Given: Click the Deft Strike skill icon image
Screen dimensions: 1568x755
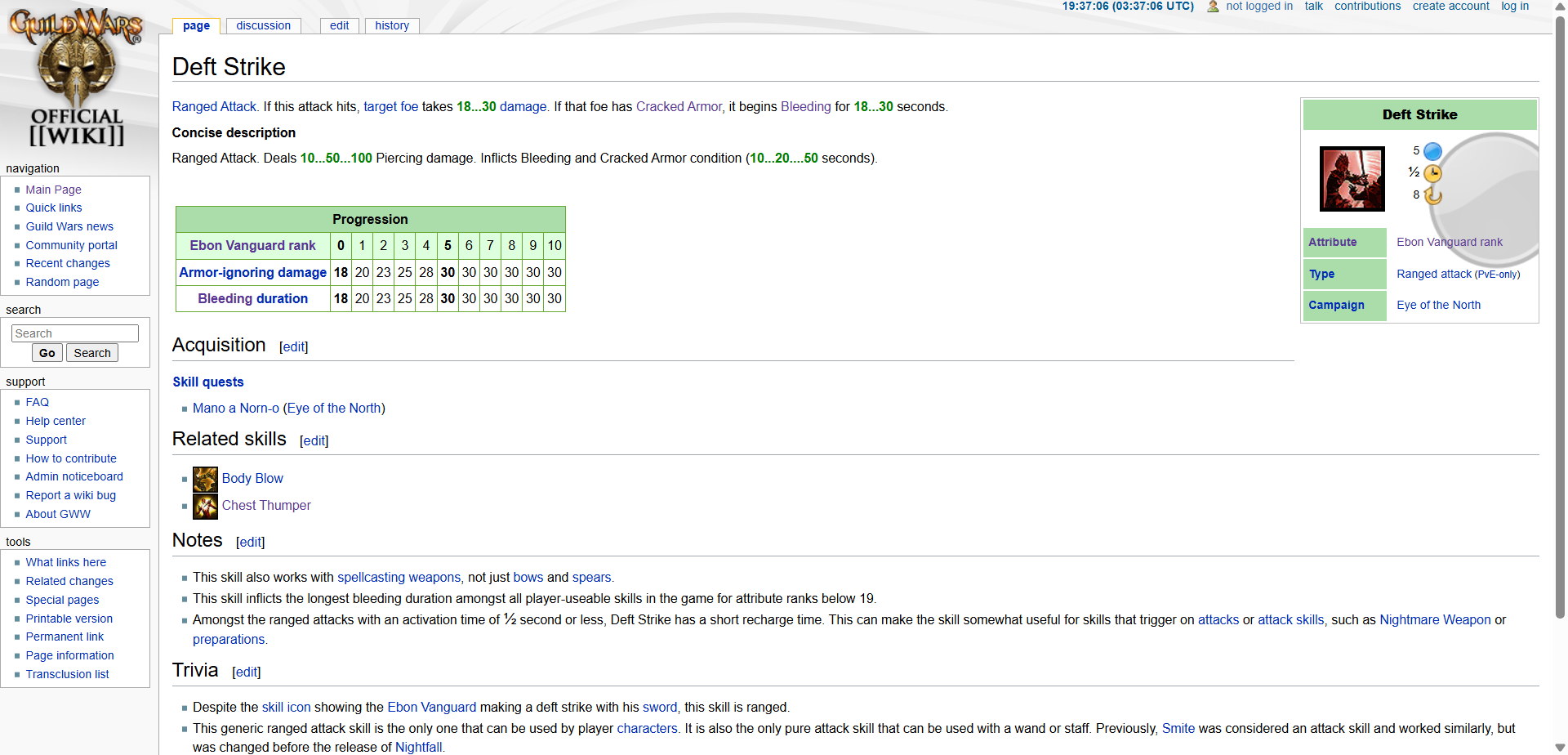Looking at the screenshot, I should tap(1352, 179).
